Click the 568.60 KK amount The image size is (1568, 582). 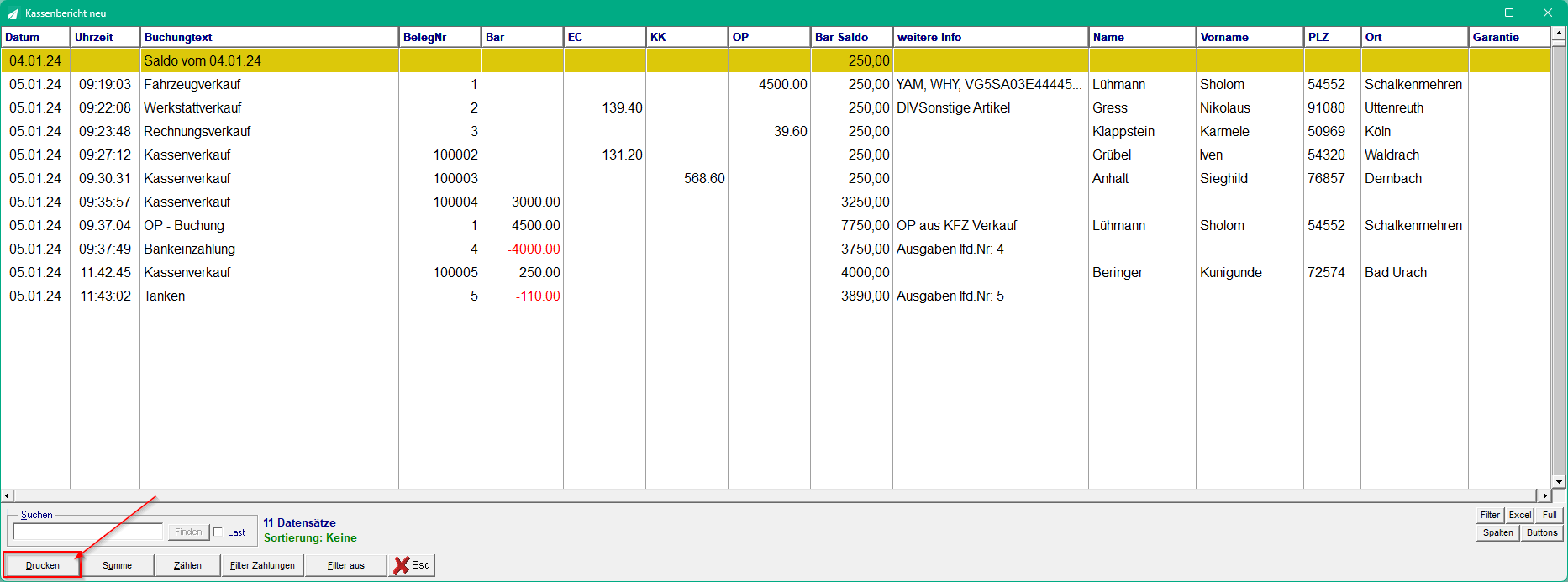(x=704, y=178)
